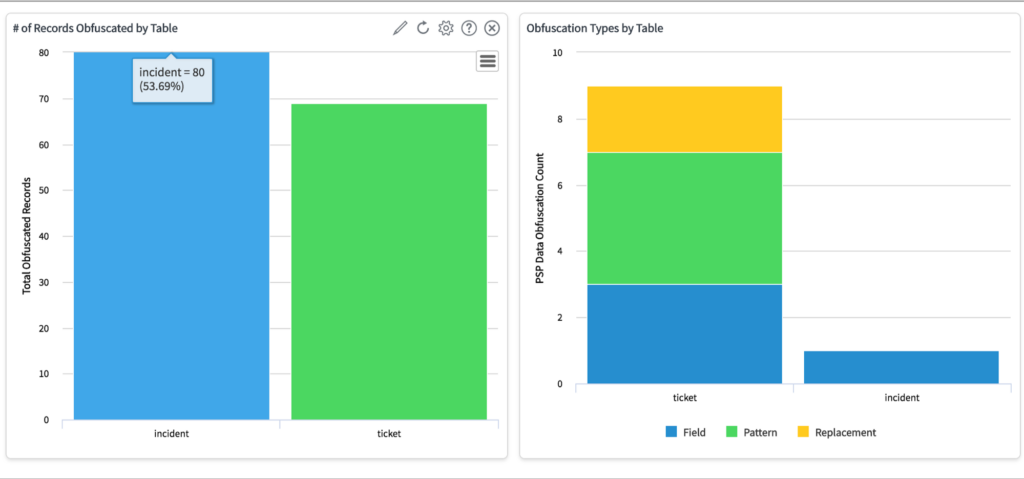Click the green Pattern legend color swatch
Viewport: 1024px width, 479px height.
point(731,432)
